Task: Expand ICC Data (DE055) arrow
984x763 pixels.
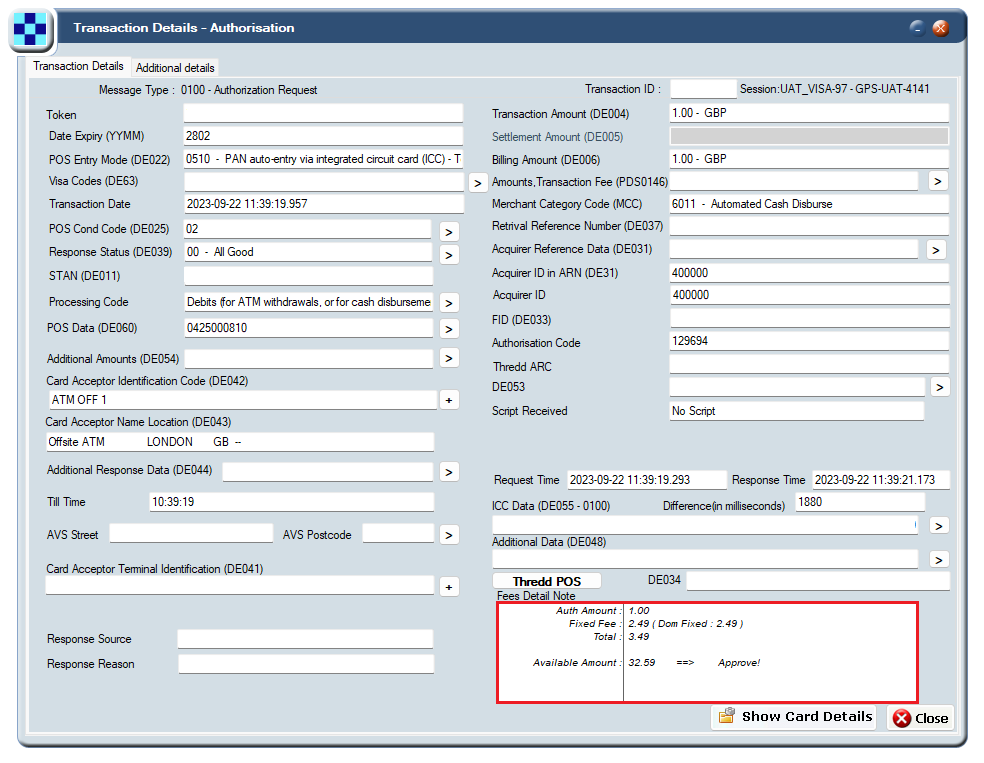Action: (x=939, y=526)
